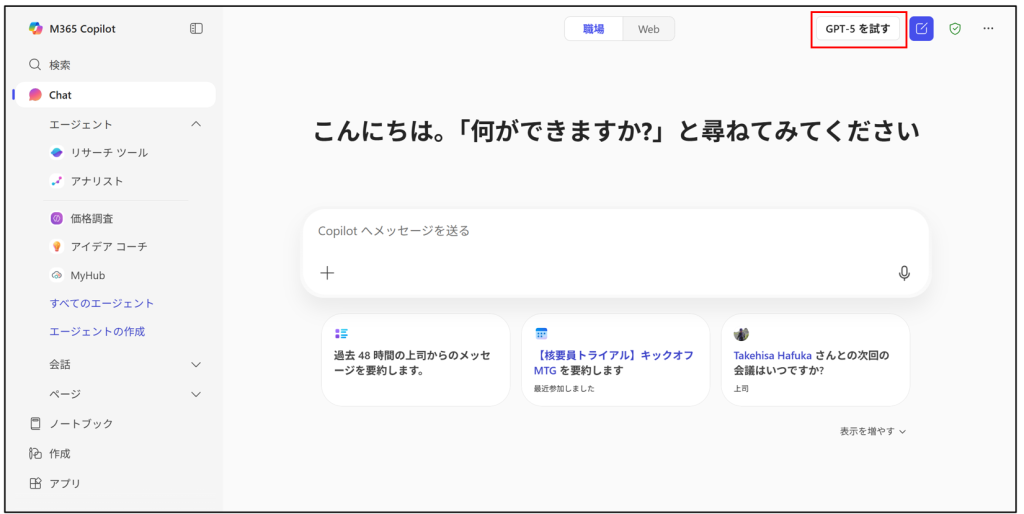This screenshot has width=1024, height=514.
Task: Switch to the Web tab
Action: click(648, 29)
